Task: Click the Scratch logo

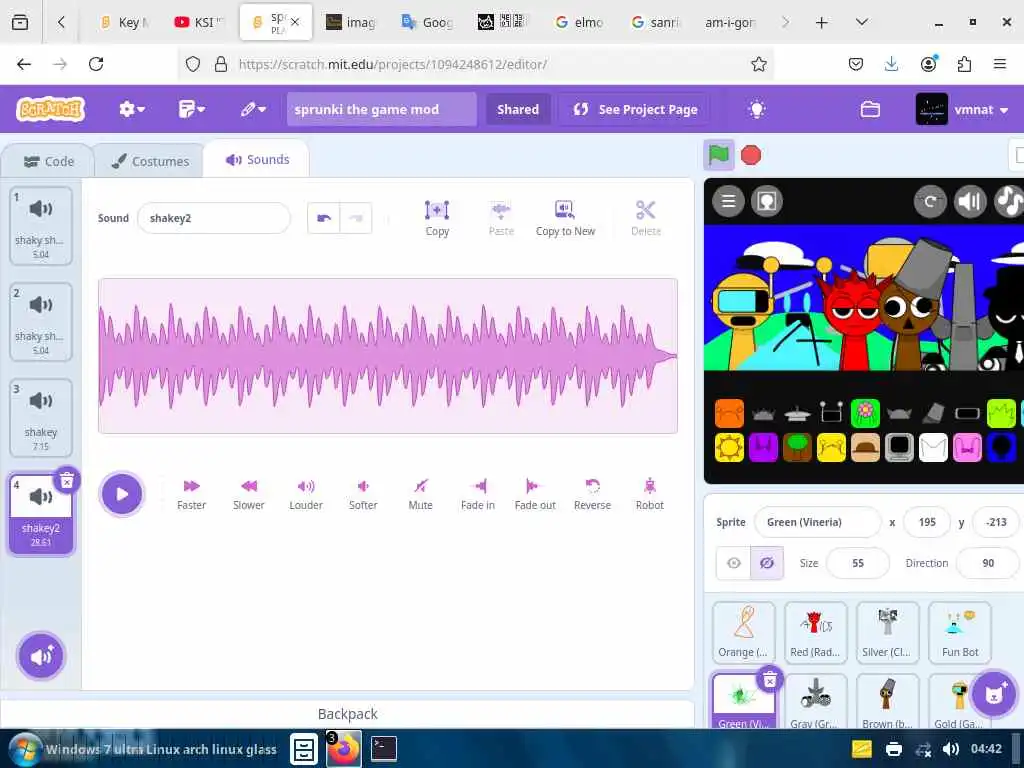Action: pos(51,109)
